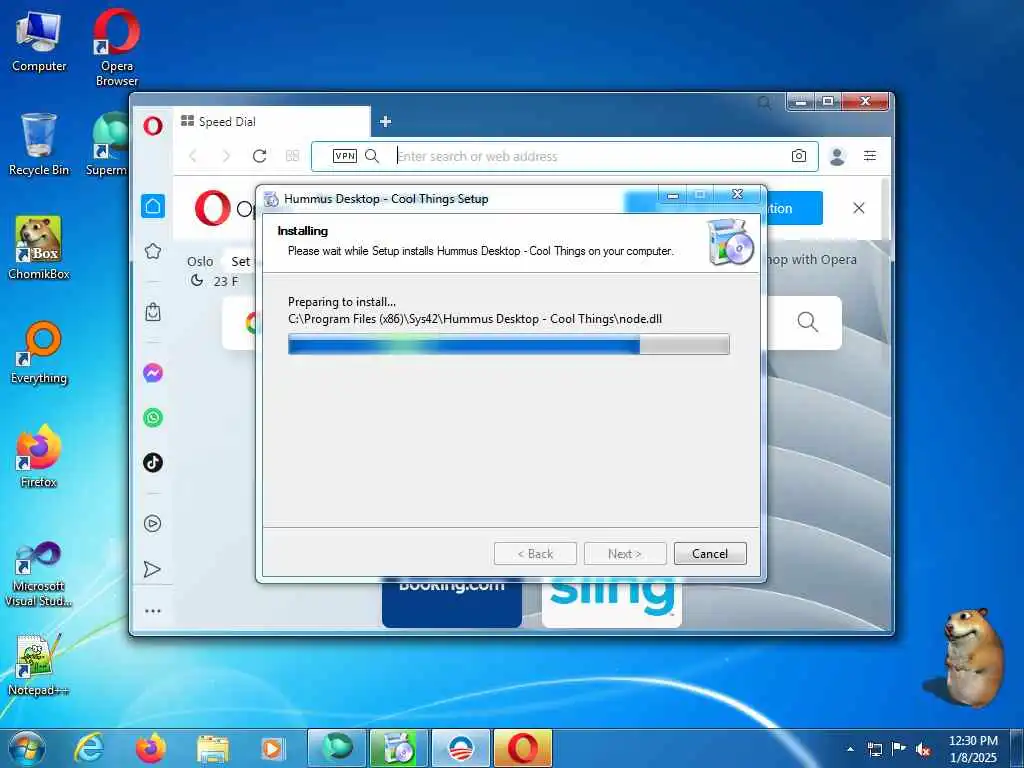Open Opera account profile icon
Screen dimensions: 1024x768
click(x=837, y=156)
